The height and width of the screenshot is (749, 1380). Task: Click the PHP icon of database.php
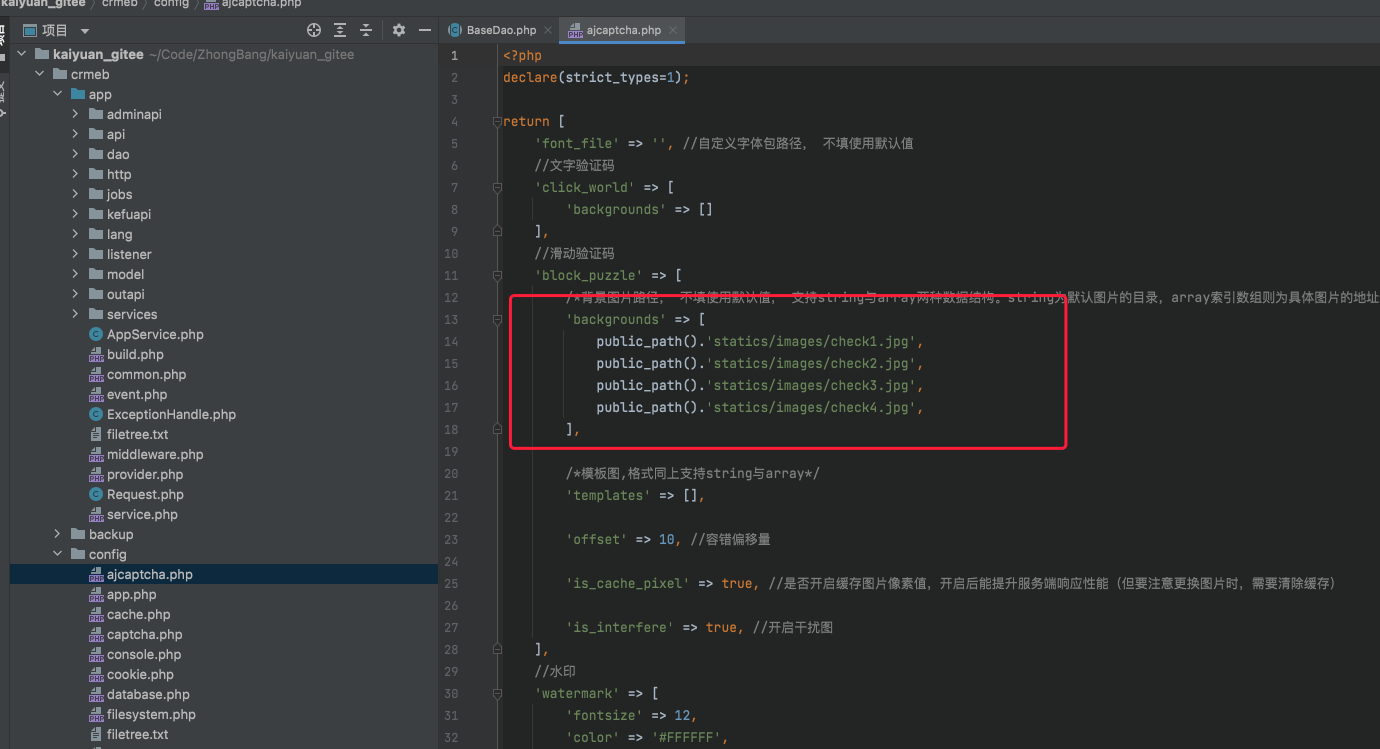(x=96, y=694)
